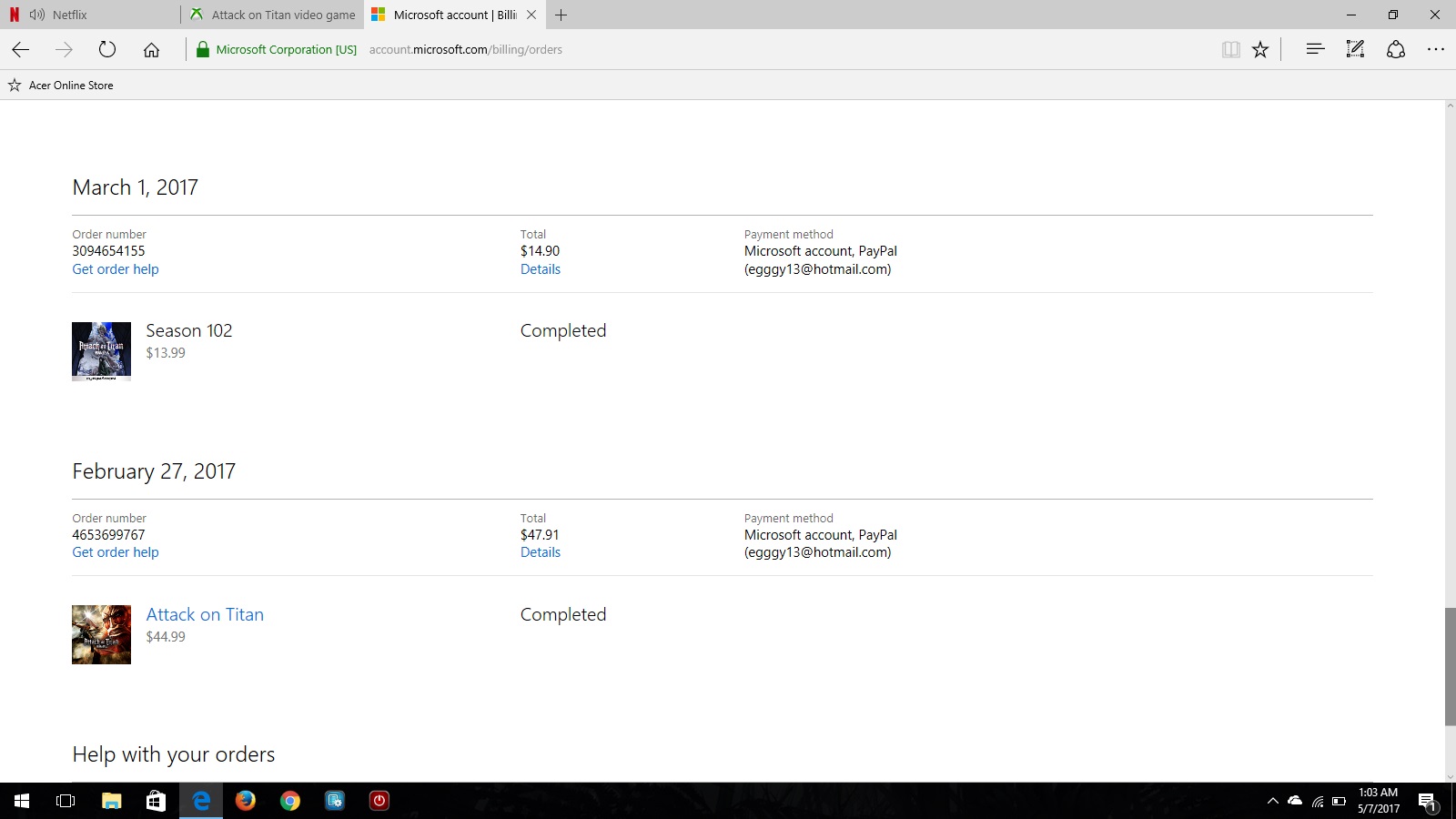This screenshot has height=819, width=1456.
Task: Open a new browser tab
Action: click(561, 15)
